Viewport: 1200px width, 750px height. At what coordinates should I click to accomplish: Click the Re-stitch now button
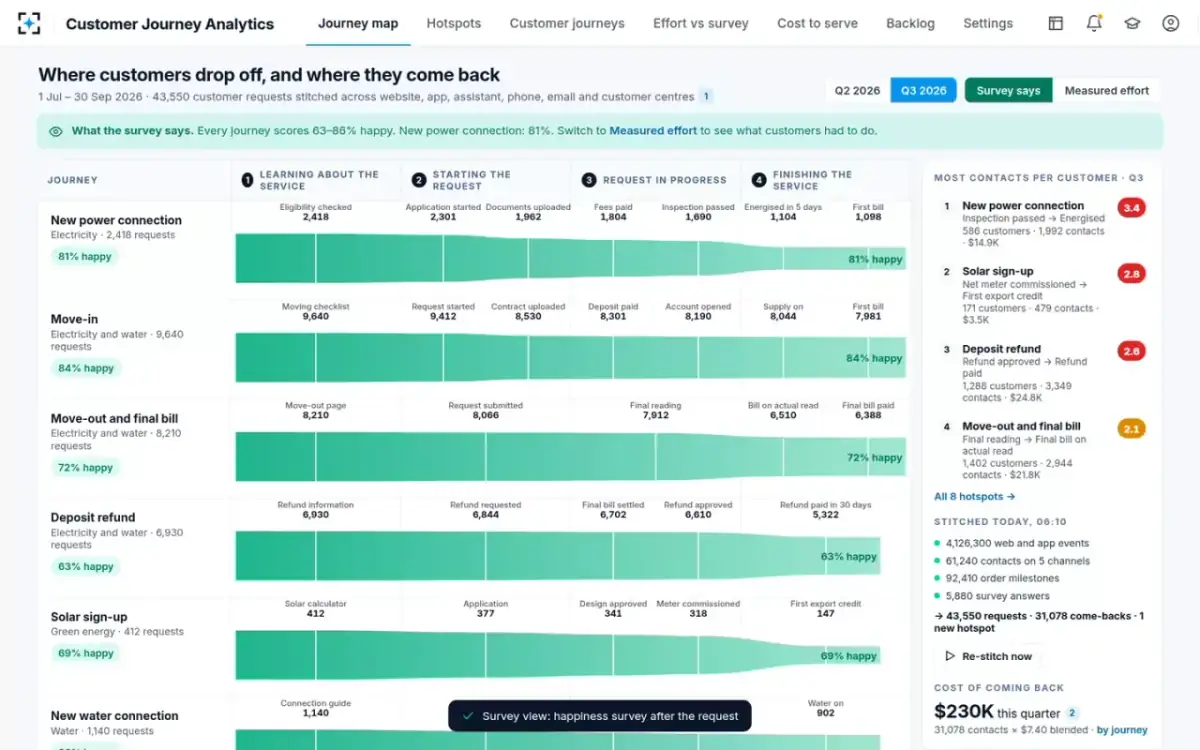[x=989, y=656]
